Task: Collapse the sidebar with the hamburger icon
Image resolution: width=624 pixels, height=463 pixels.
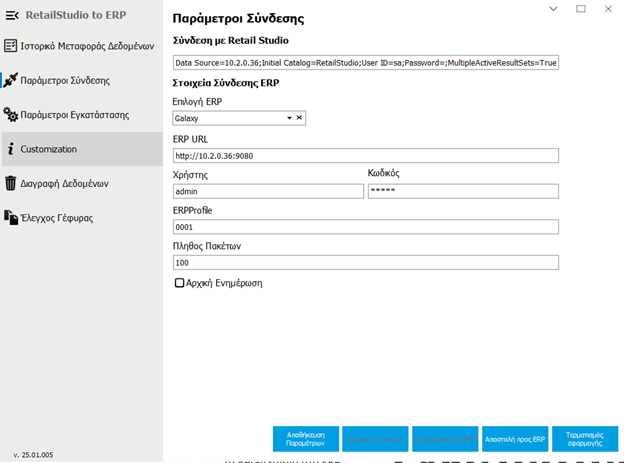Action: point(11,15)
